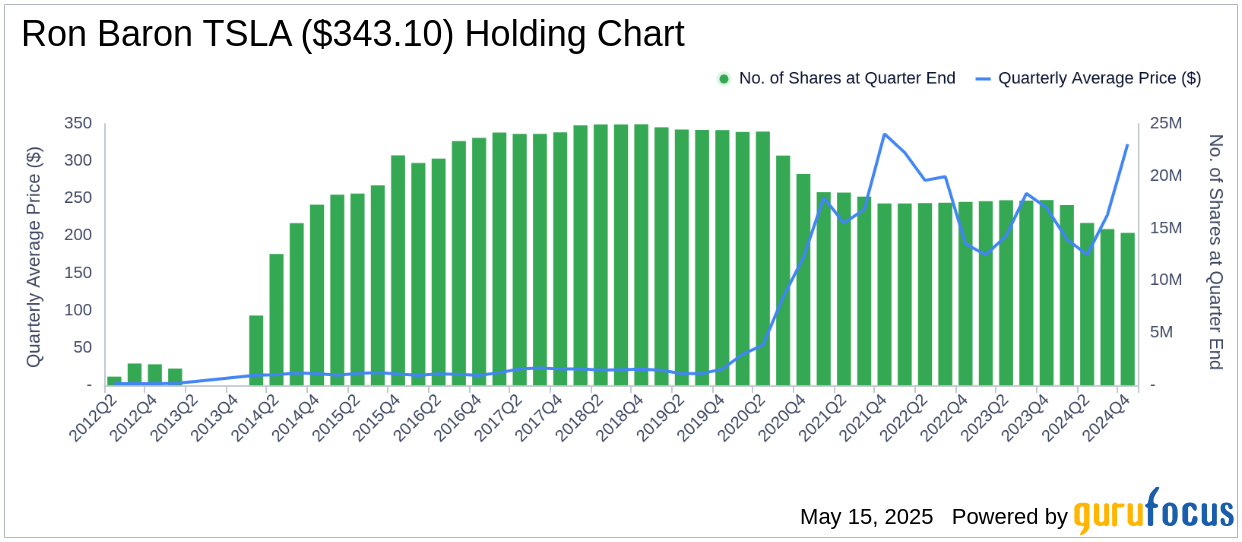Click the '300' tick on price axis
1242x542 pixels.
(x=78, y=160)
